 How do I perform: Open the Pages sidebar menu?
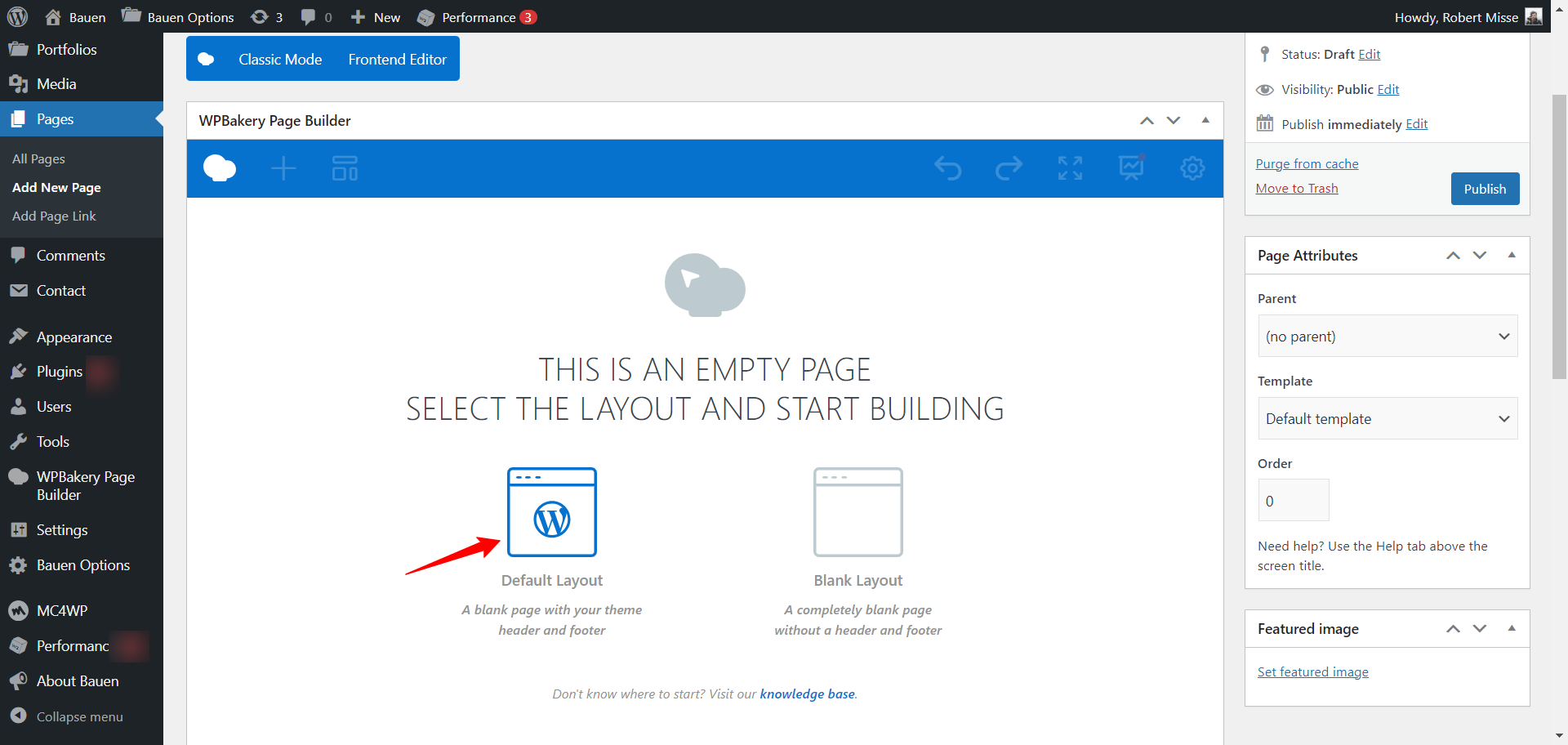tap(82, 119)
